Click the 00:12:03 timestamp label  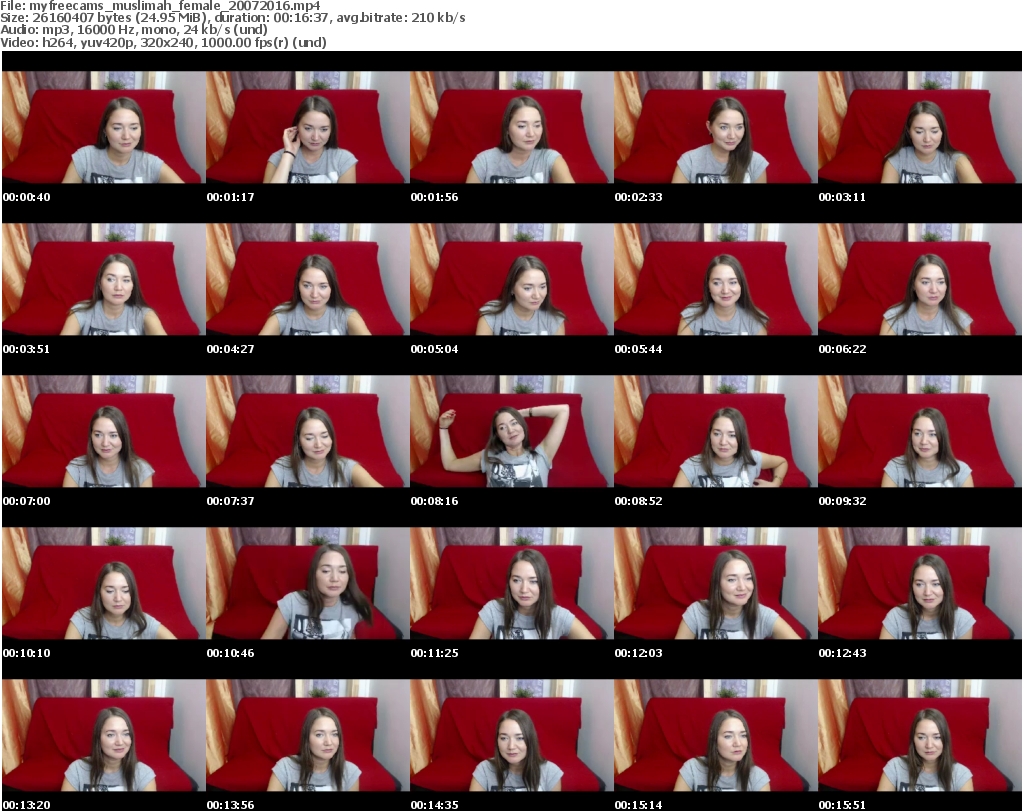[639, 653]
